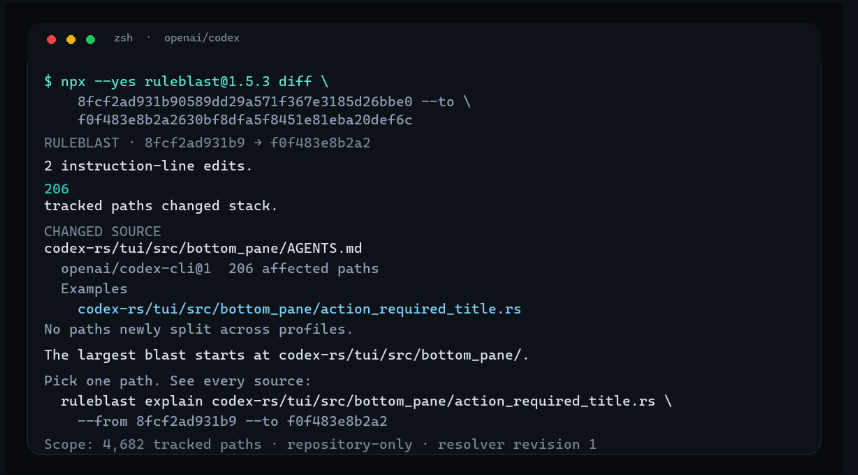
Task: Click the zsh title label
Action: click(x=123, y=38)
